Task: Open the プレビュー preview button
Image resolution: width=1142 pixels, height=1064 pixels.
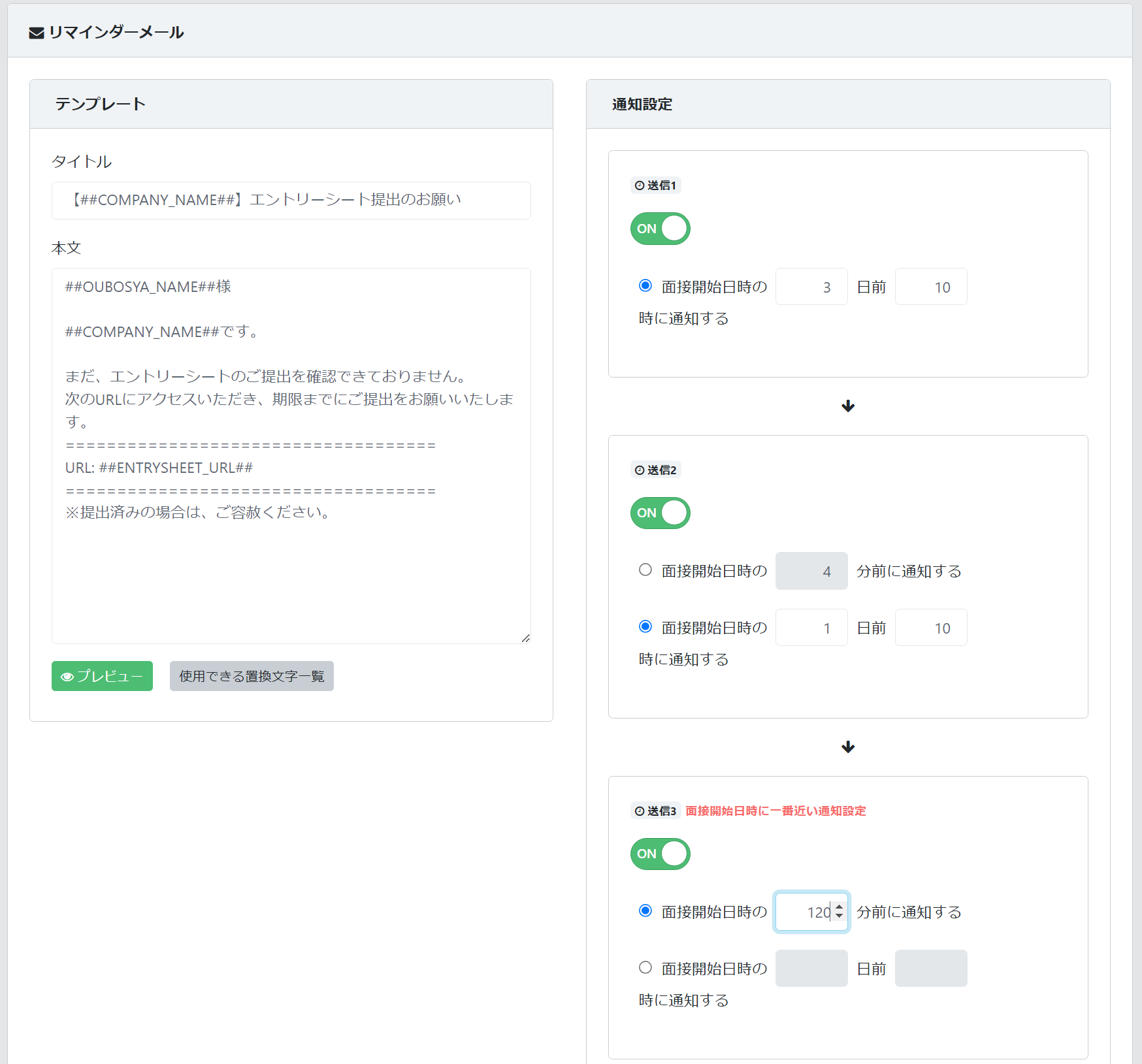Action: pos(102,676)
